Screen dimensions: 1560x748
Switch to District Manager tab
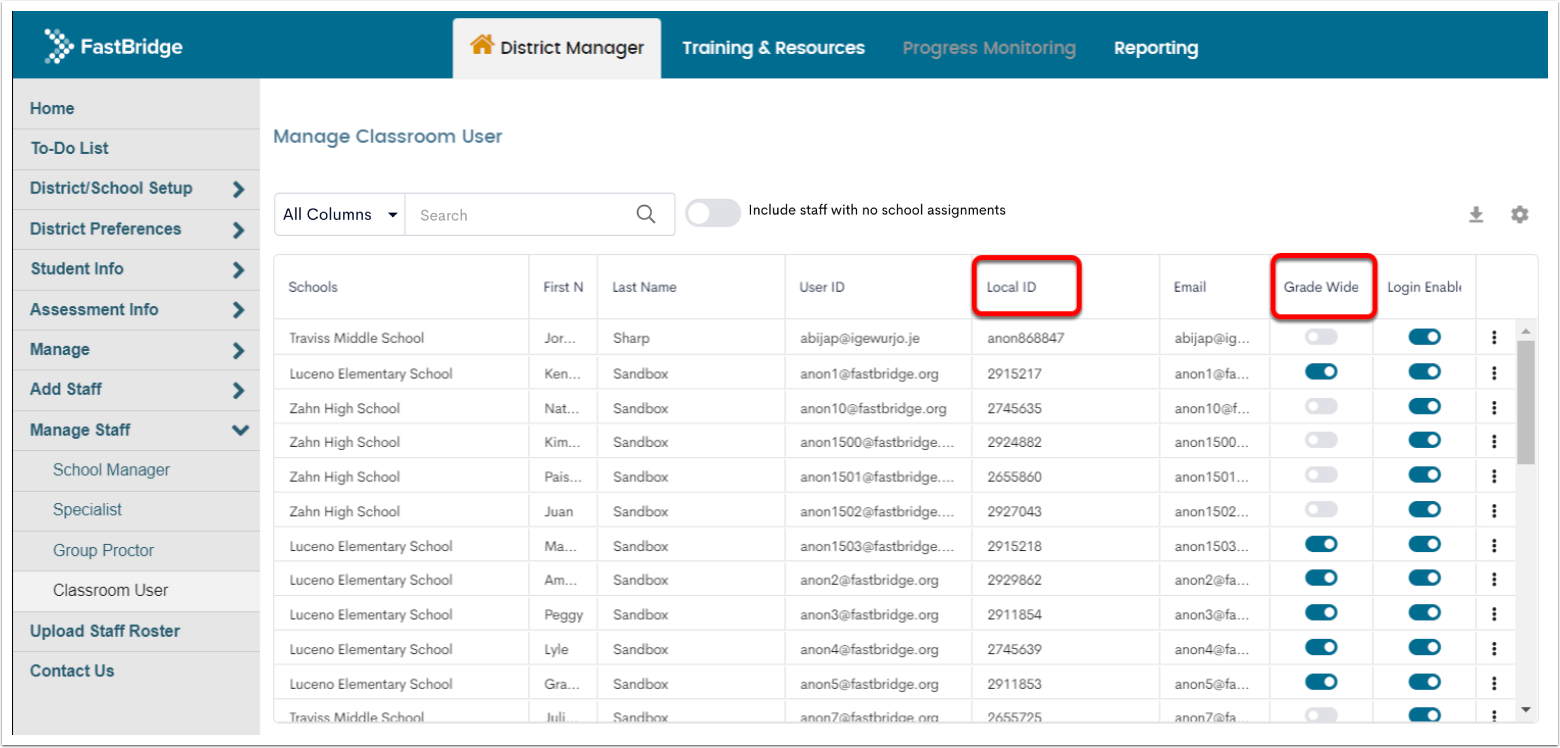(x=557, y=48)
